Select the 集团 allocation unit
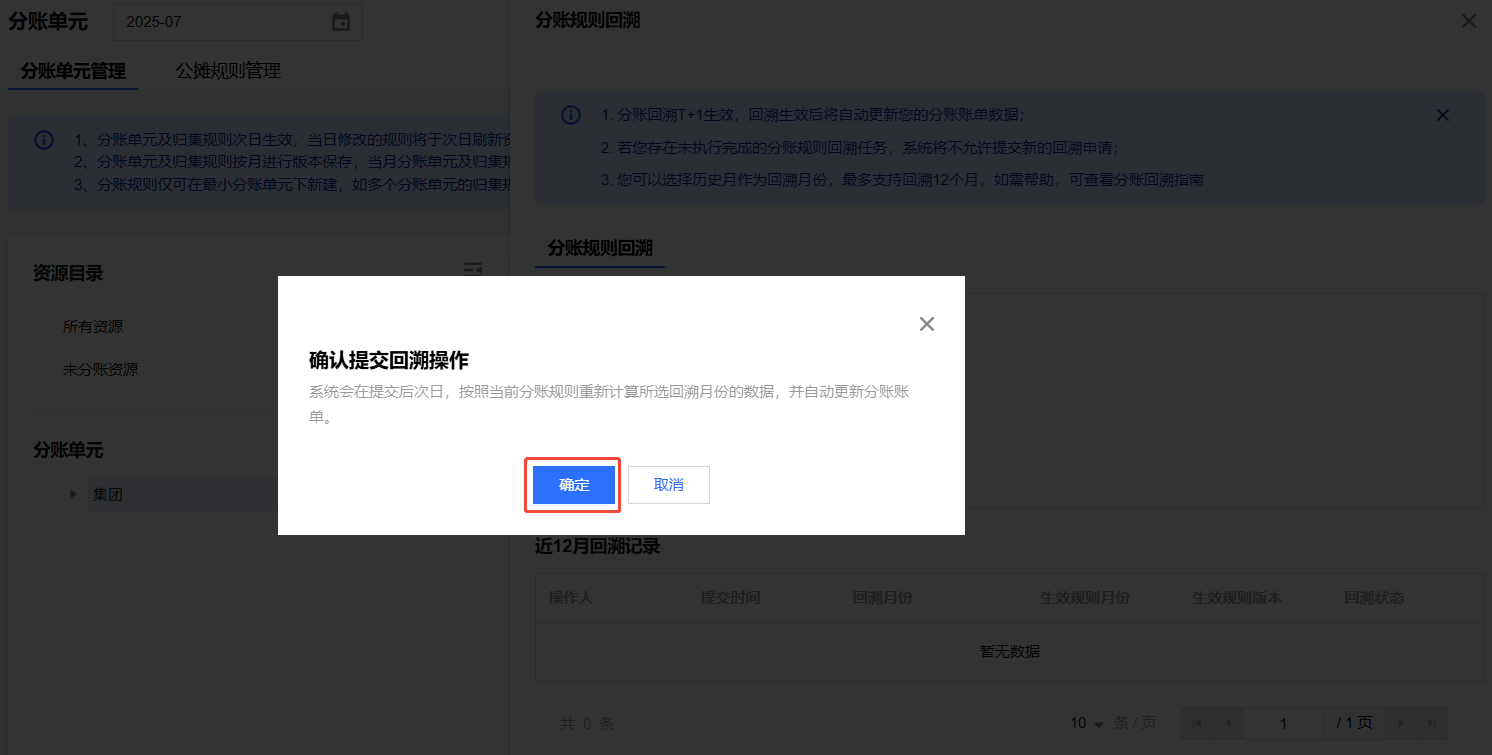Viewport: 1492px width, 755px height. click(x=108, y=494)
